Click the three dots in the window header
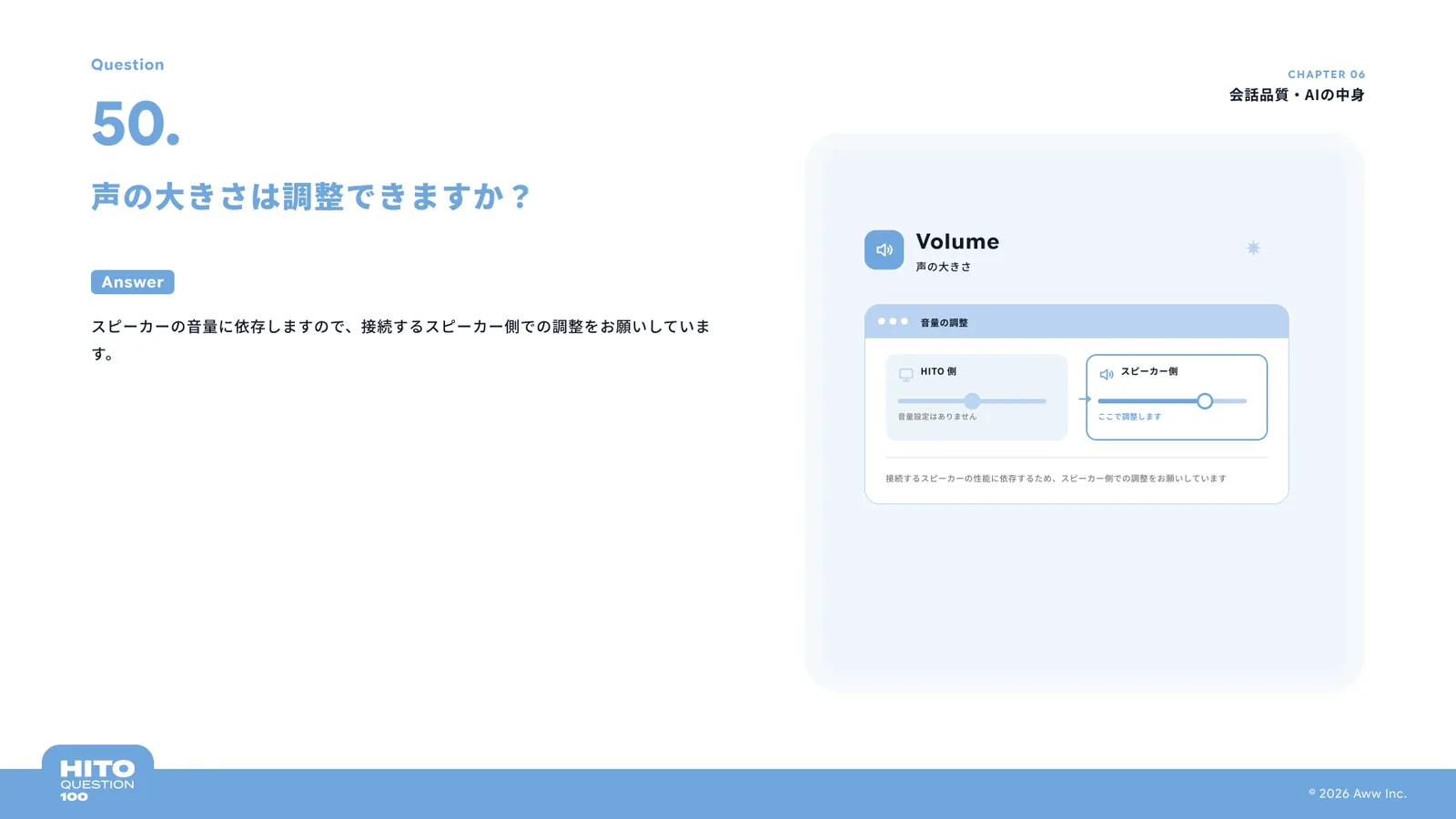Viewport: 1456px width, 819px height. click(x=893, y=321)
